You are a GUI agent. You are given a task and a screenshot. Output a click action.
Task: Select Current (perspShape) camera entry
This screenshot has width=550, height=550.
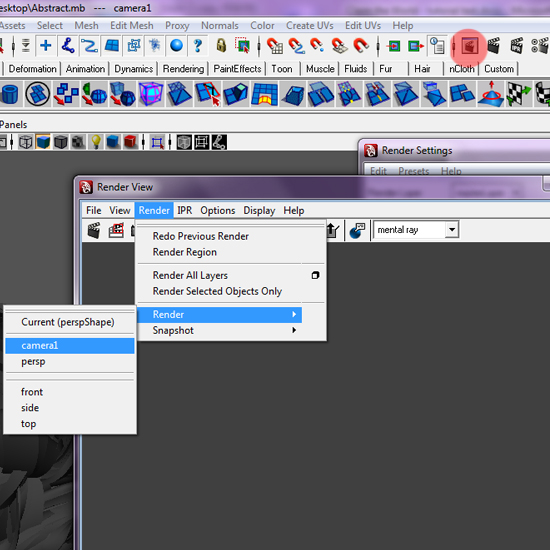point(68,322)
